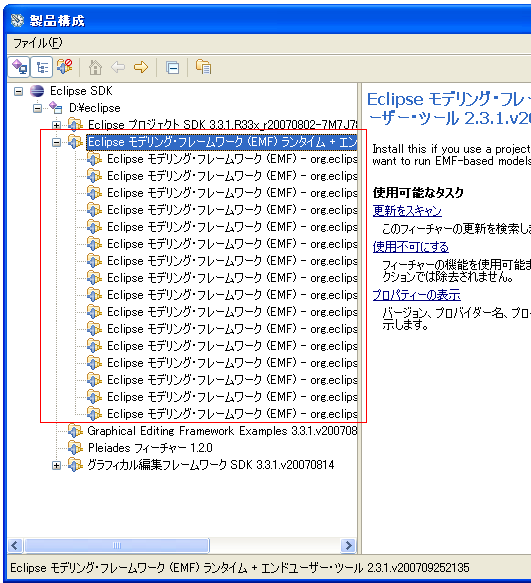Click the selected EMF ランタイム feature icon

tap(75, 142)
